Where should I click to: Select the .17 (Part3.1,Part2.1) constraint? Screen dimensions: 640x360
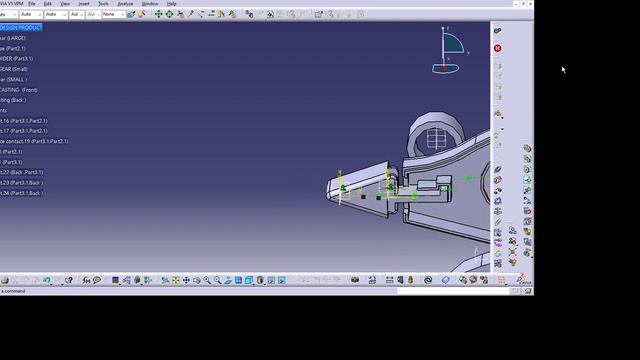(x=24, y=131)
